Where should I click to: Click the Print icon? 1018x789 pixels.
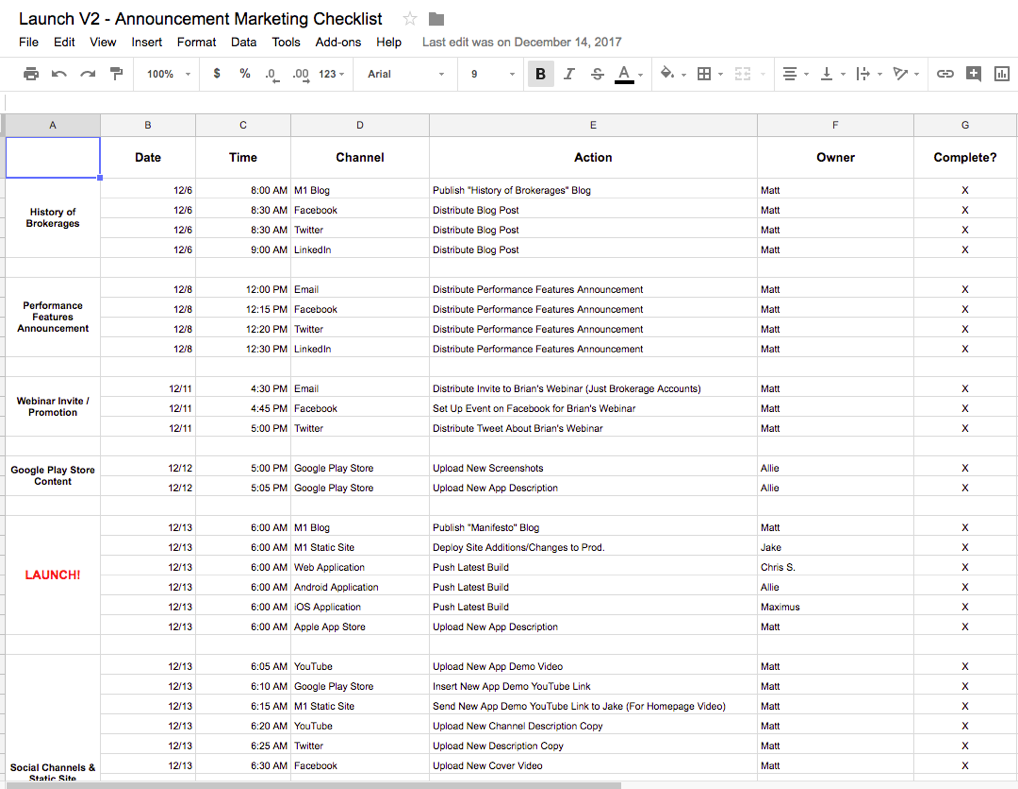[31, 74]
